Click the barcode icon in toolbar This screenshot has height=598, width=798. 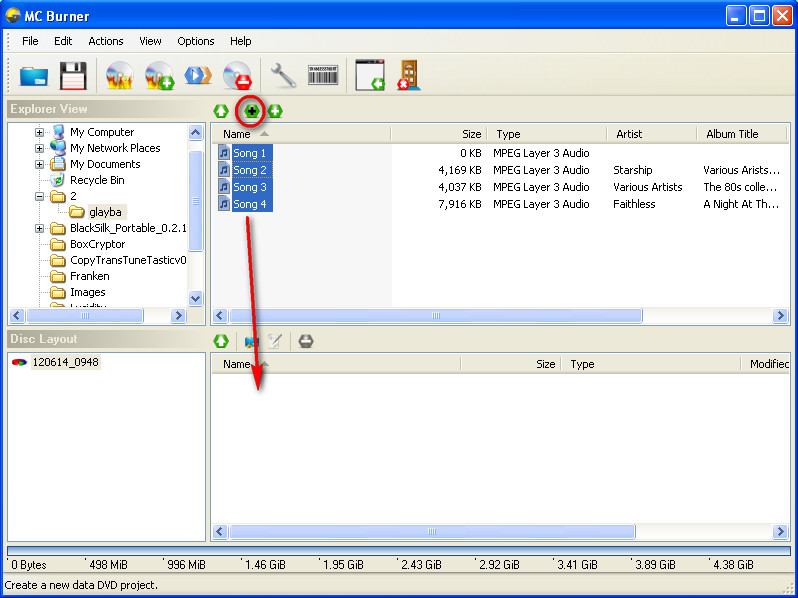(x=322, y=76)
